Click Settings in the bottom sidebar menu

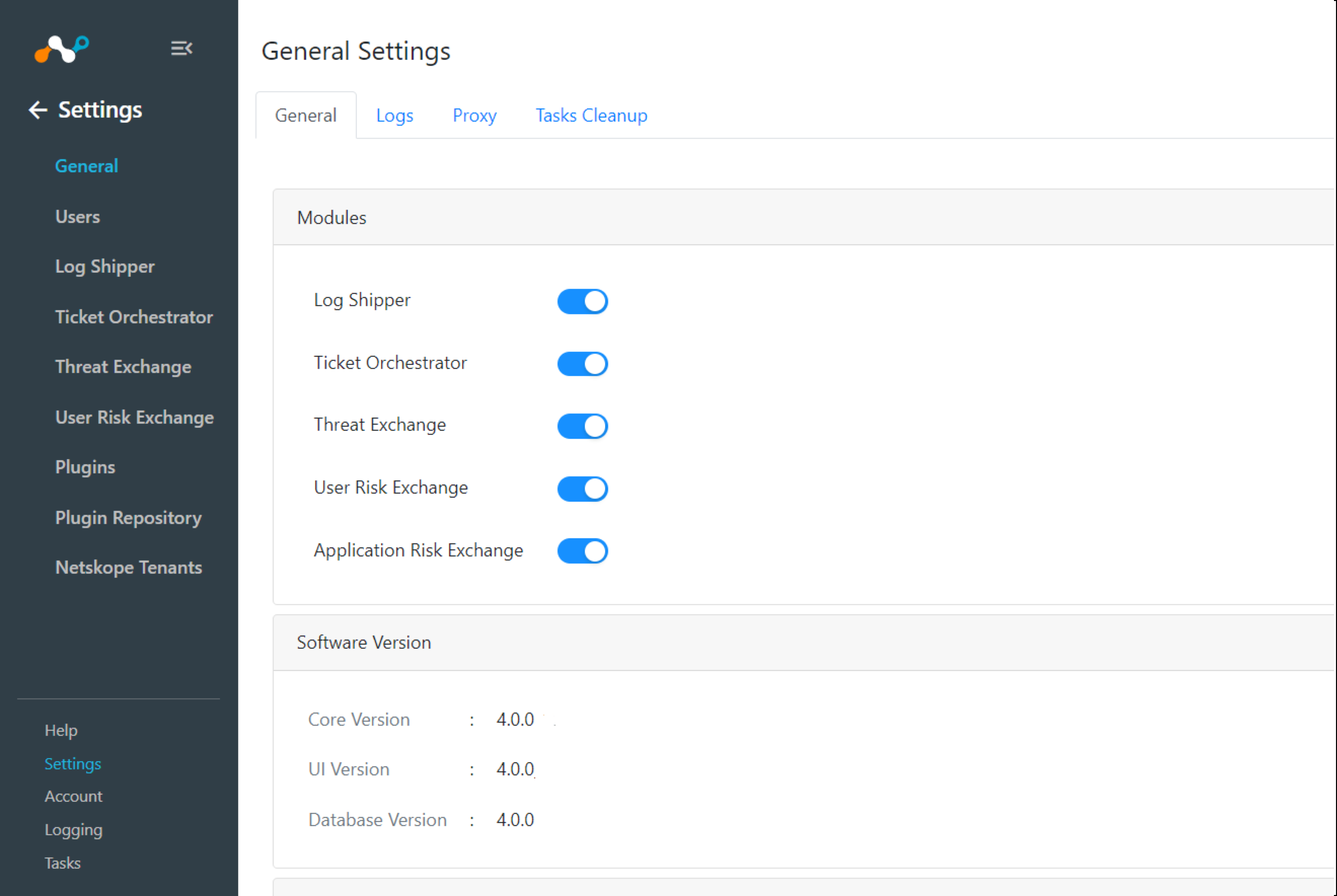point(72,763)
